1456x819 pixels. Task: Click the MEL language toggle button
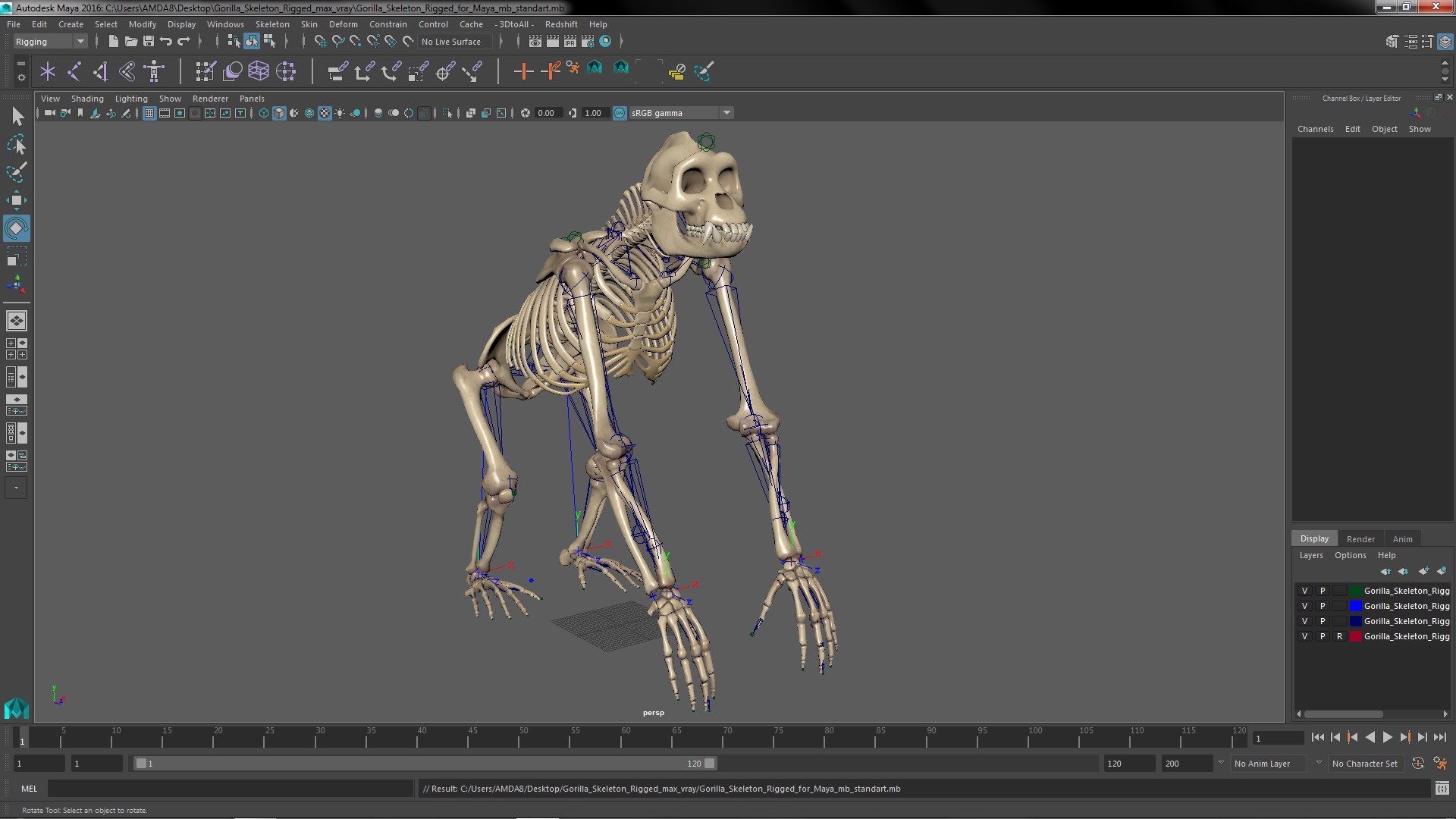click(29, 789)
